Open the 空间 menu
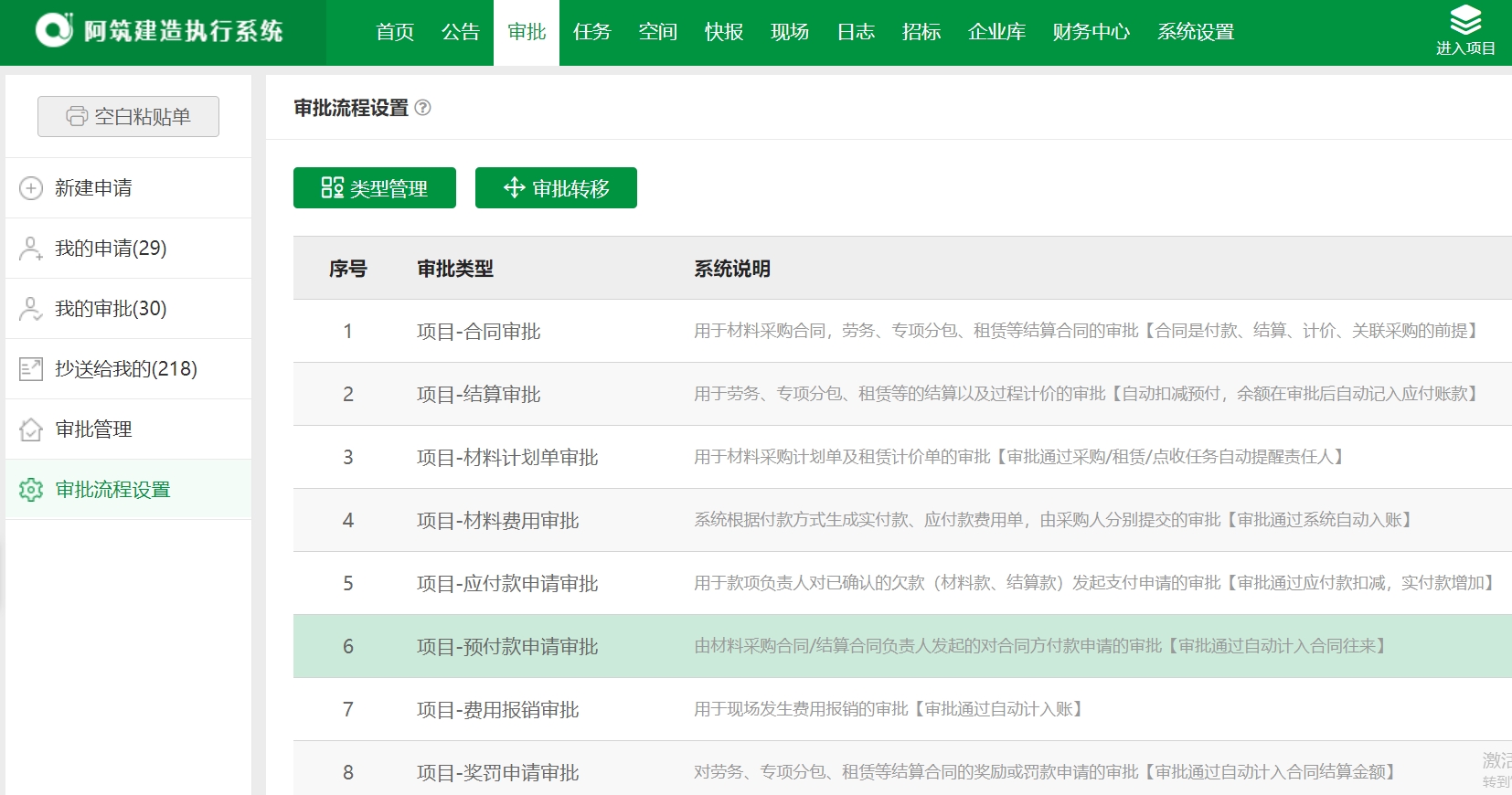Viewport: 1512px width, 795px height. [658, 32]
